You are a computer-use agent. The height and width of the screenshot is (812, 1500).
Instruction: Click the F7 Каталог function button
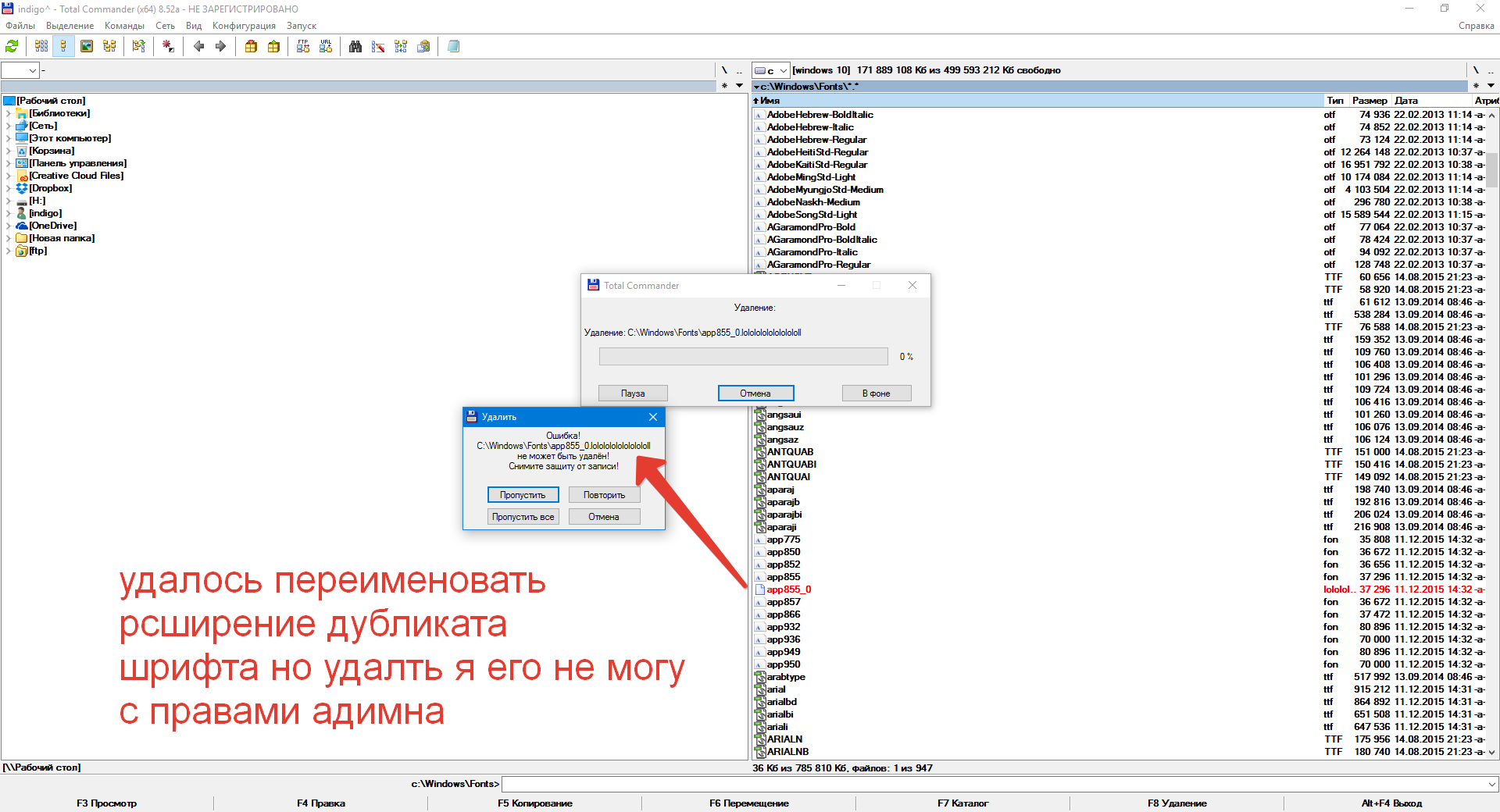(x=962, y=803)
